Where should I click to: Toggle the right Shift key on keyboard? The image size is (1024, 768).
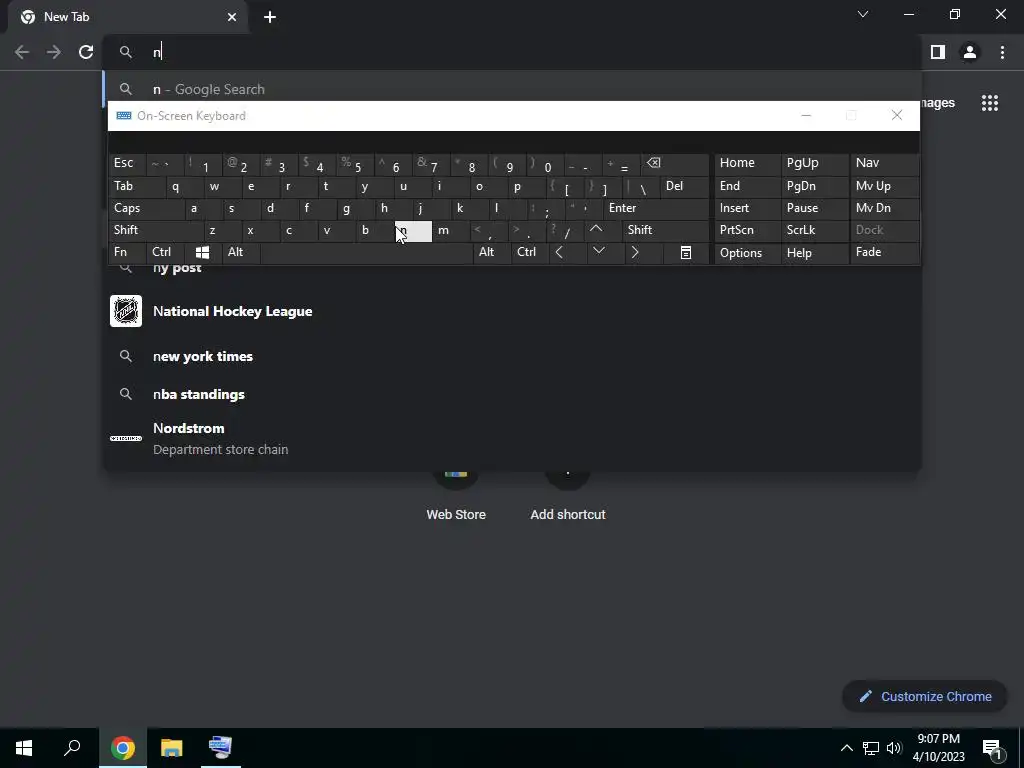point(666,230)
